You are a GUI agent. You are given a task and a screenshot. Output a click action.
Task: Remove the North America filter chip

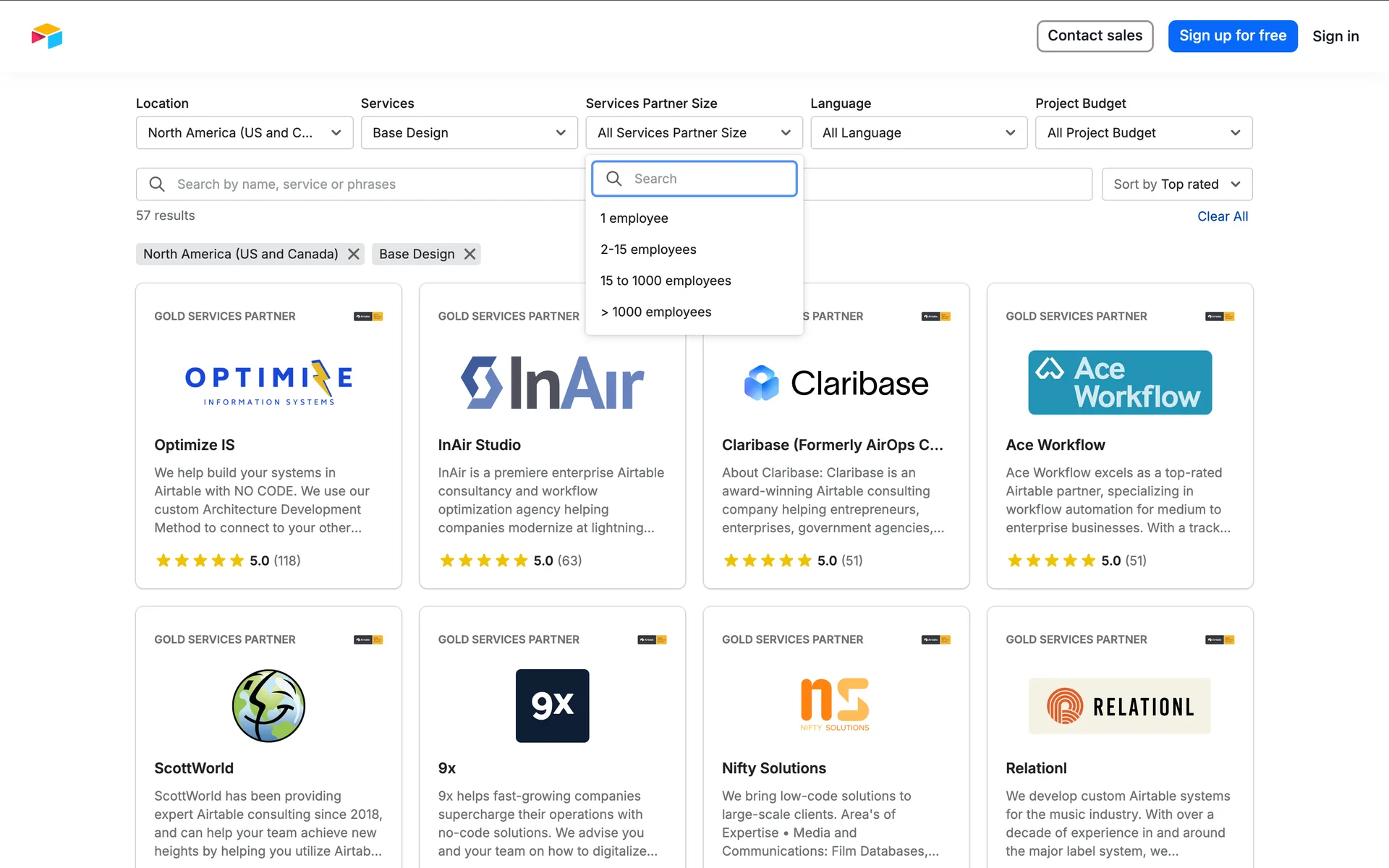pyautogui.click(x=353, y=254)
